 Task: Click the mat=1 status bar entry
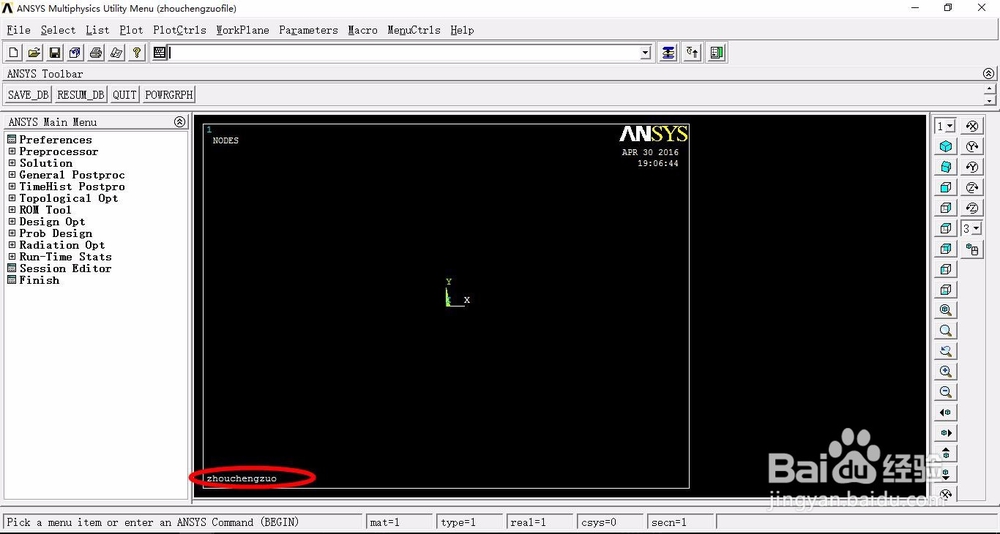coord(398,522)
